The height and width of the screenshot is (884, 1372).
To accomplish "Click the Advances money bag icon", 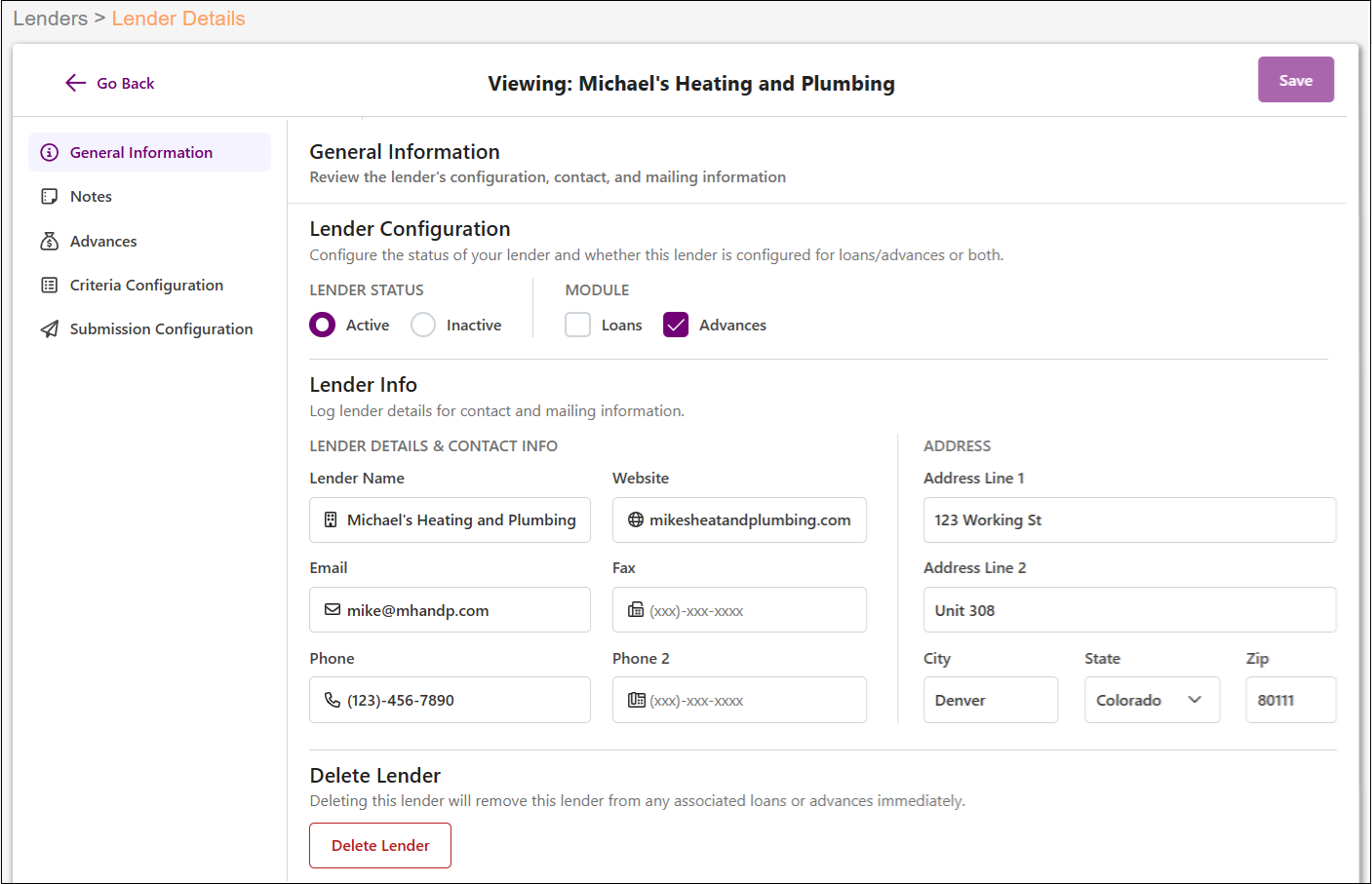I will point(50,241).
